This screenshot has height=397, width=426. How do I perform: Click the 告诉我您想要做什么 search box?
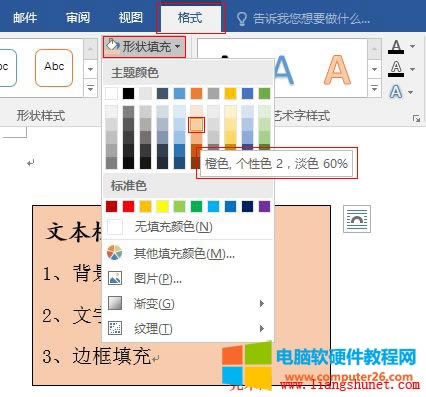(x=311, y=19)
